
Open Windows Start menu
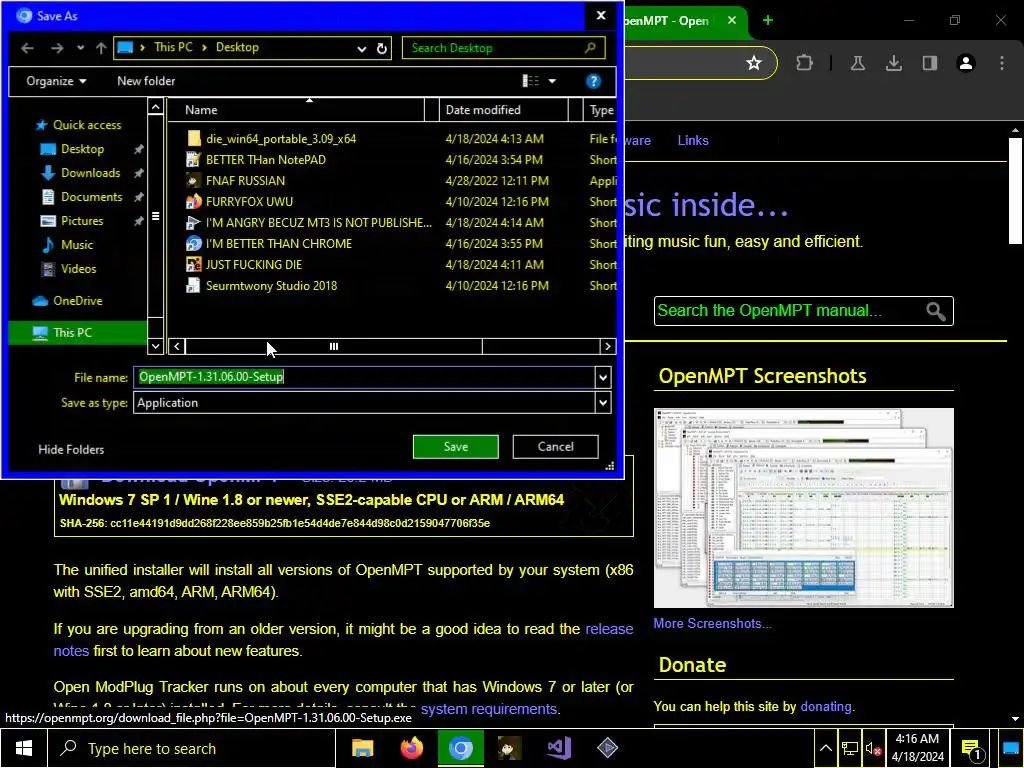pyautogui.click(x=23, y=748)
